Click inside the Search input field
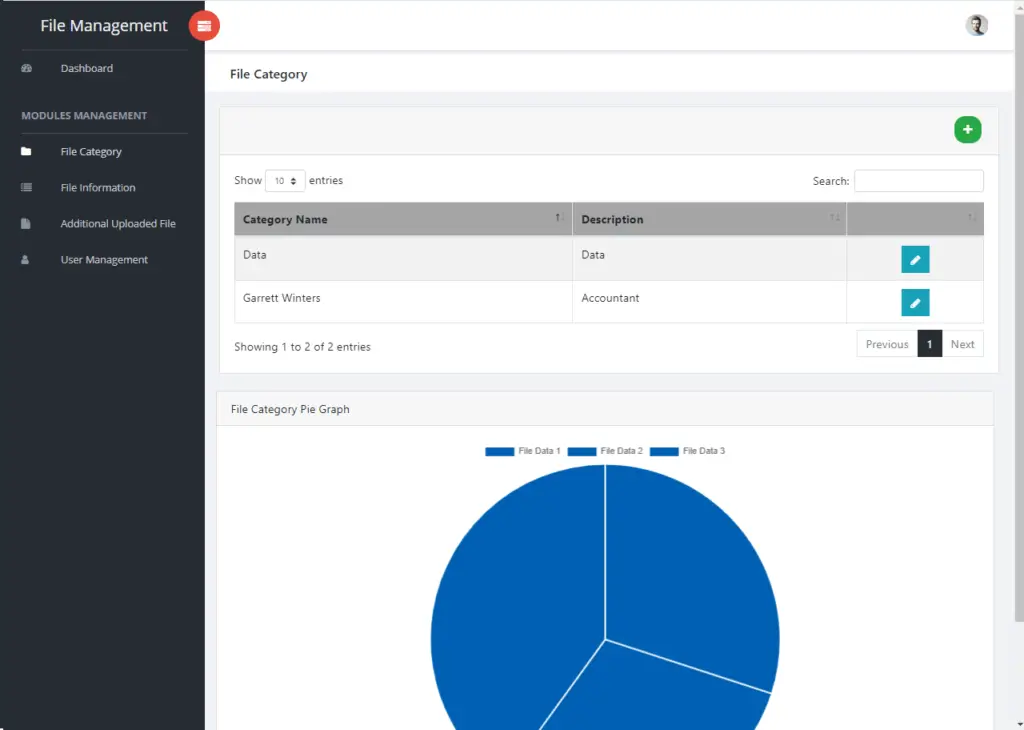Viewport: 1024px width, 730px height. pos(918,180)
